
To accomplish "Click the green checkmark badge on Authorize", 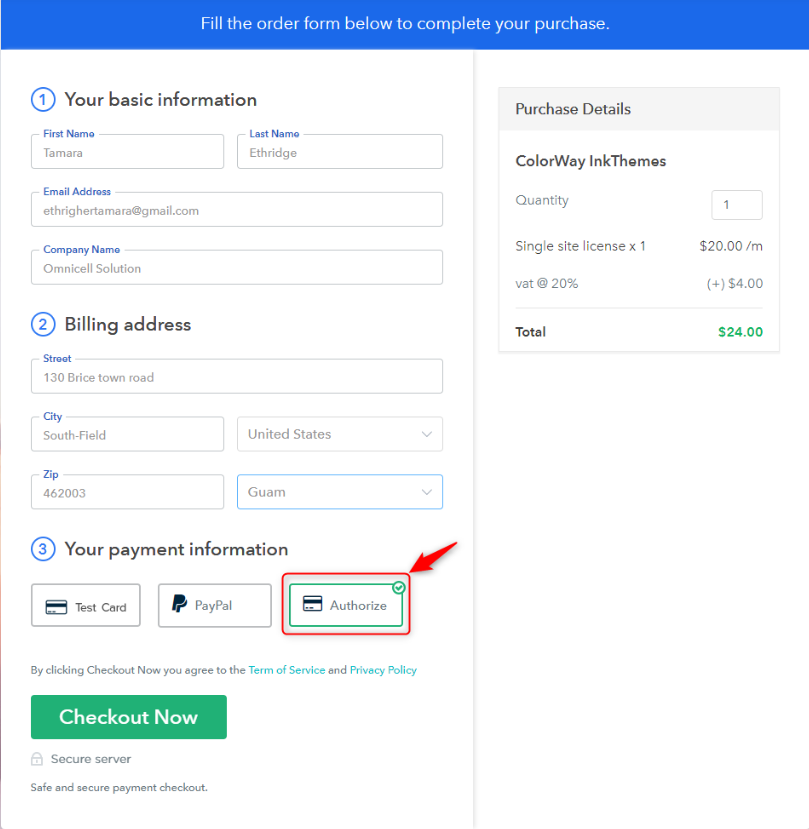I will (399, 587).
